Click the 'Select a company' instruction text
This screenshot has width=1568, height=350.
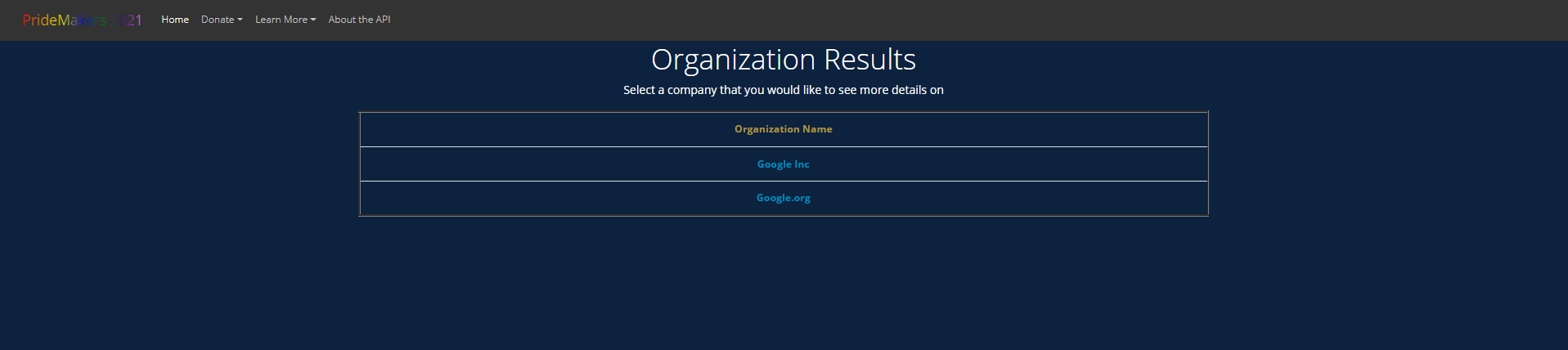point(783,90)
